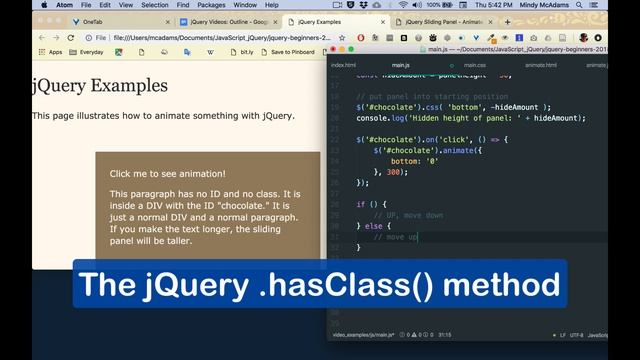Close the jQuery Examples tab

click(383, 22)
